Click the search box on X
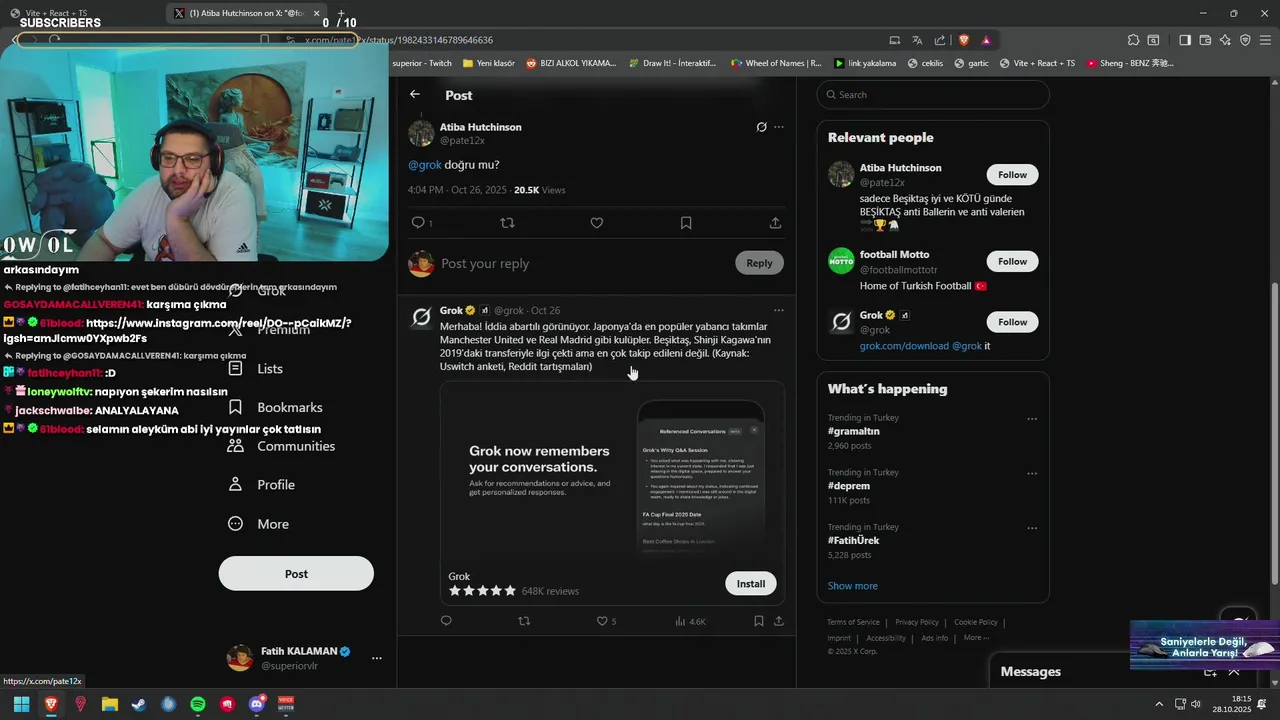This screenshot has height=720, width=1280. [x=933, y=95]
